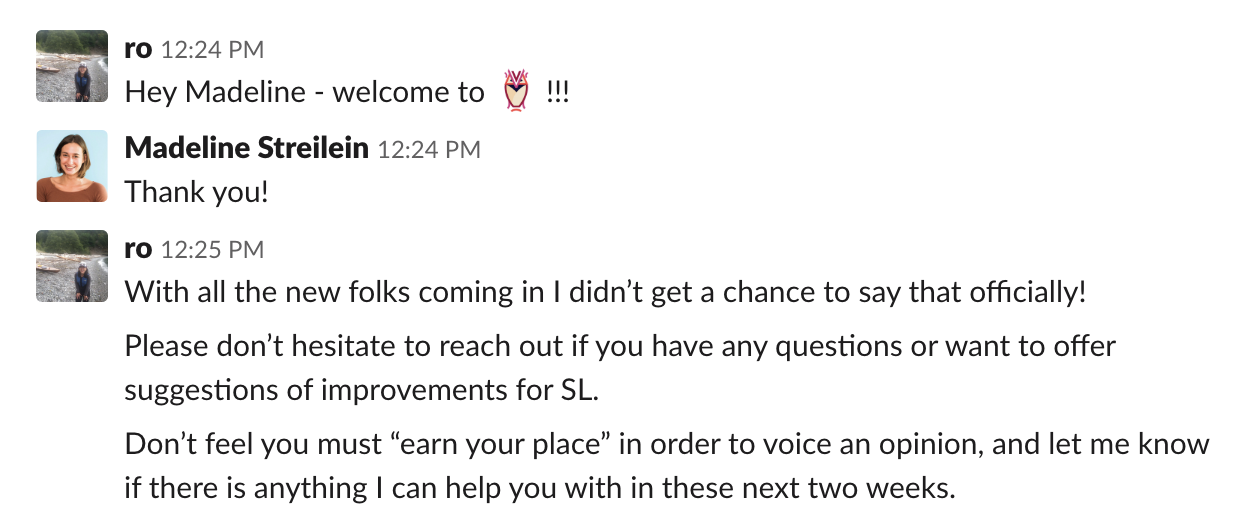This screenshot has height=526, width=1242.
Task: Click ro's avatar beside the 12:25 PM message
Action: pos(72,266)
